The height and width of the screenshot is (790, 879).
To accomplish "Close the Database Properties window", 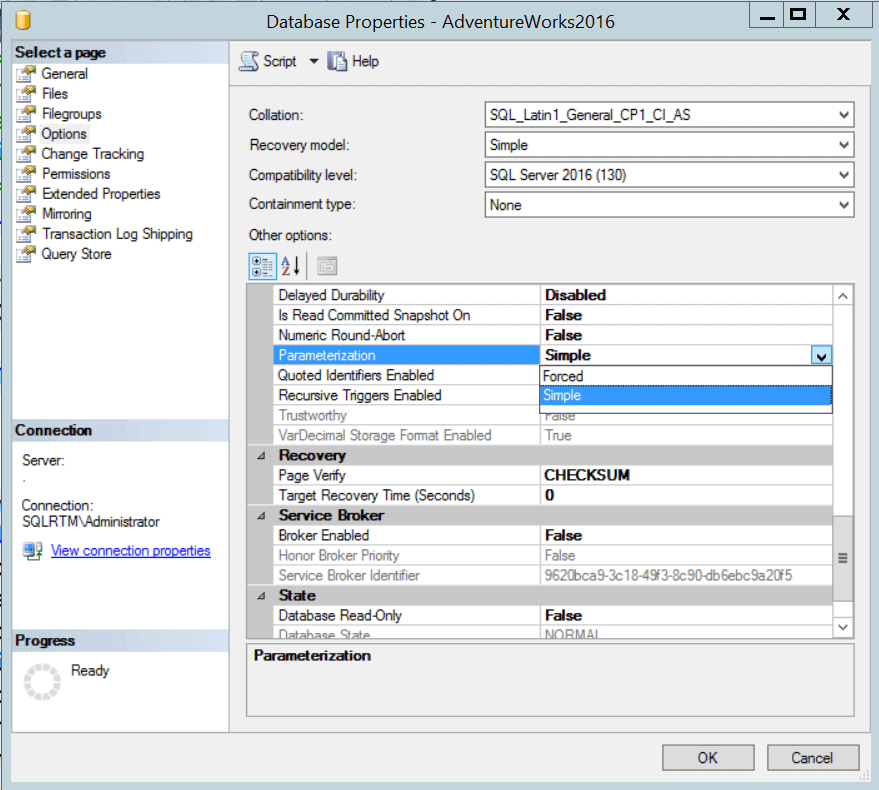I will (843, 15).
